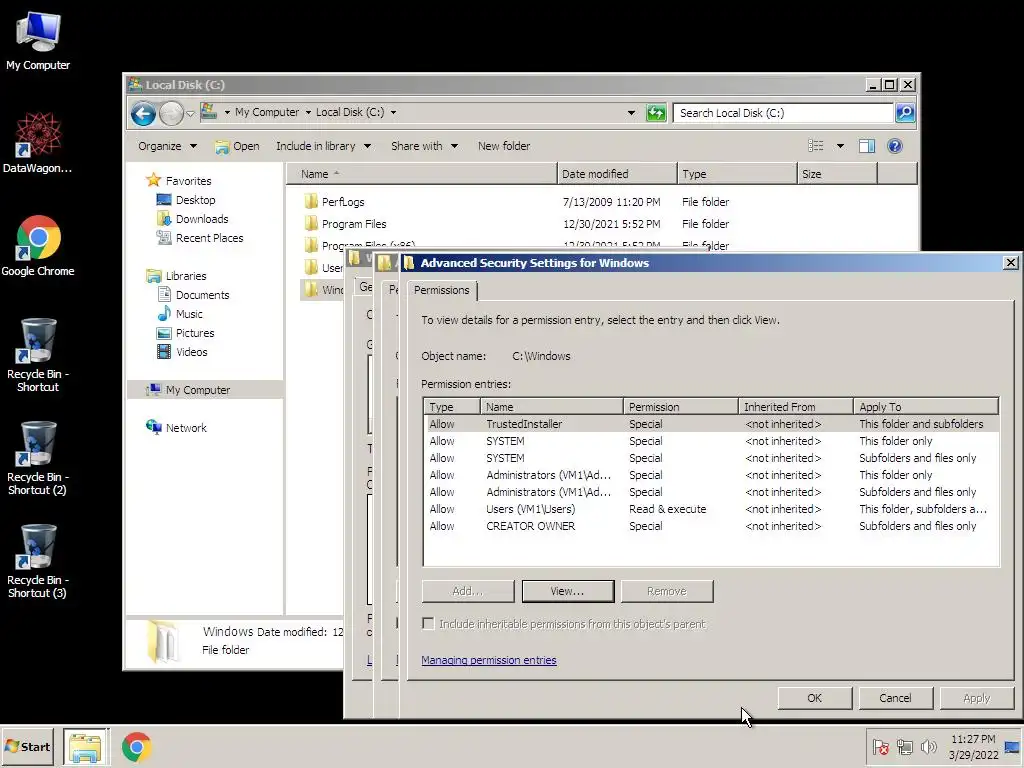Select SYSTEM entry for This folder only
1024x768 pixels.
(x=711, y=441)
